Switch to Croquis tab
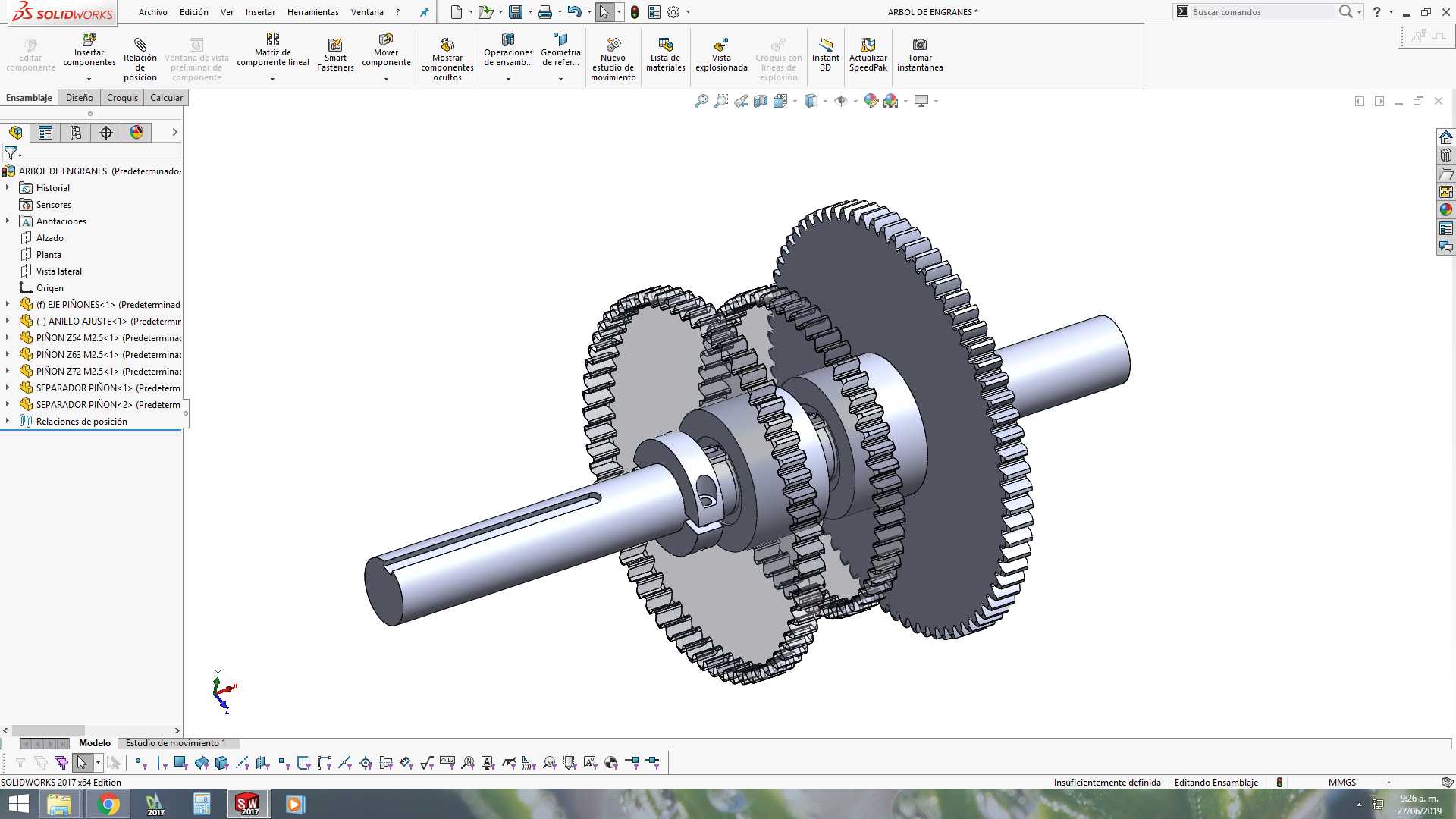 coord(122,98)
